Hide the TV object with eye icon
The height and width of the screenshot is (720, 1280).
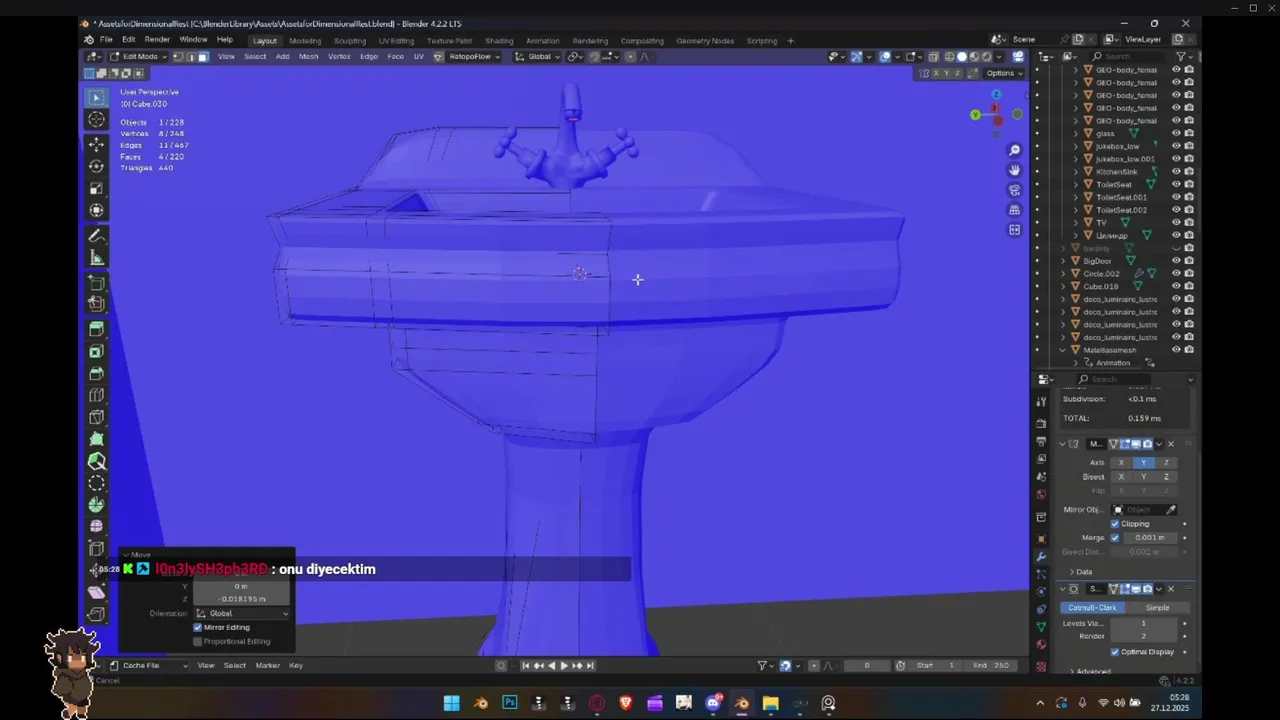pyautogui.click(x=1176, y=223)
